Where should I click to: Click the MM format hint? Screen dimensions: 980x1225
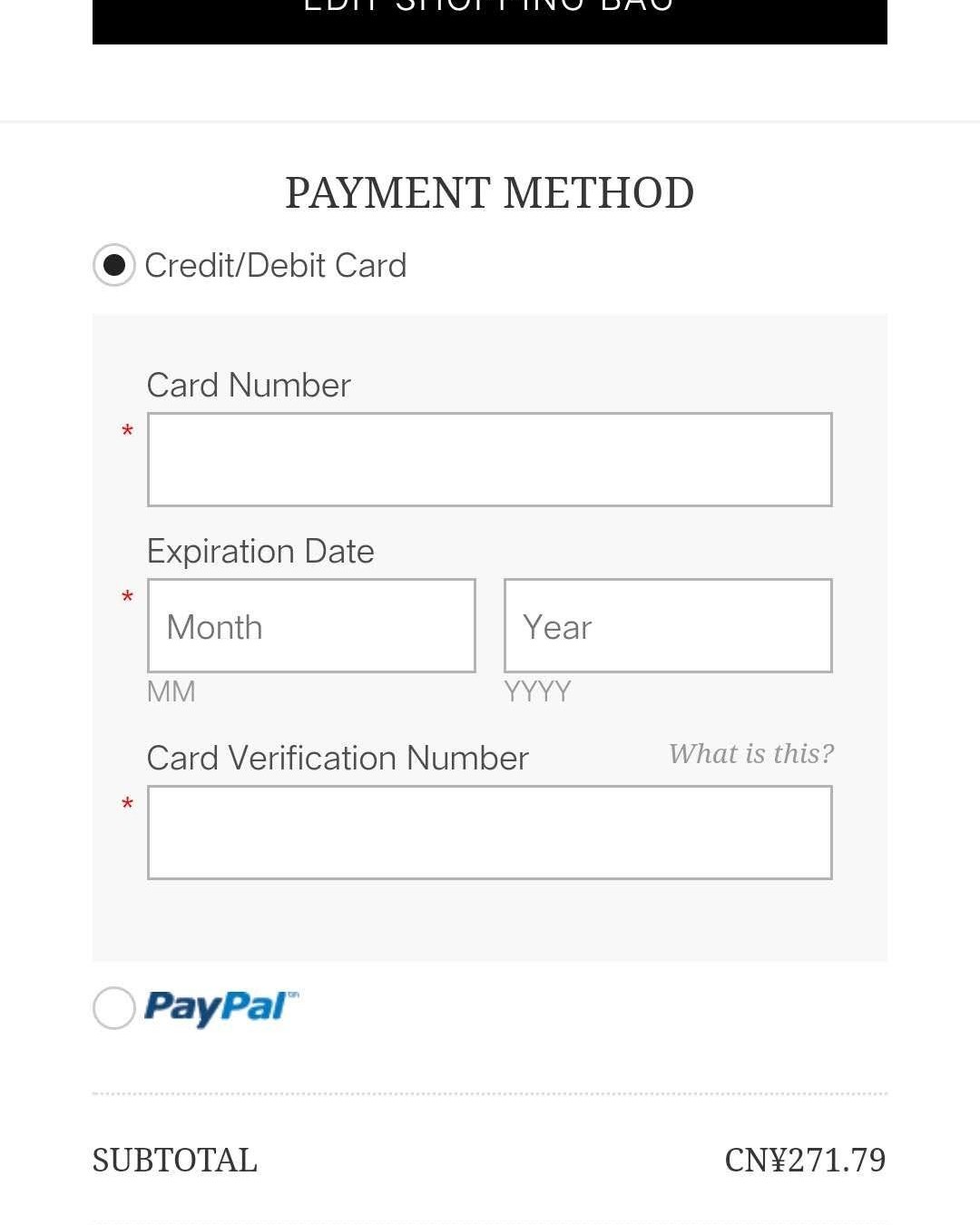coord(171,692)
